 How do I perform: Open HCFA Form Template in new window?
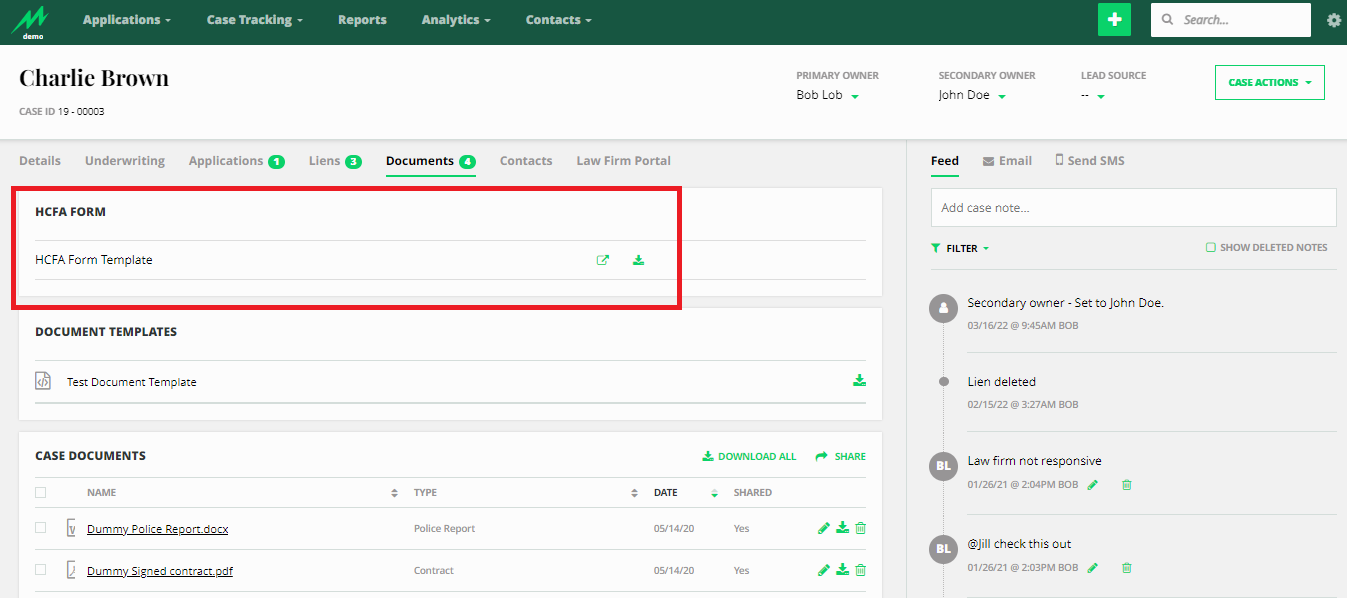(x=603, y=259)
